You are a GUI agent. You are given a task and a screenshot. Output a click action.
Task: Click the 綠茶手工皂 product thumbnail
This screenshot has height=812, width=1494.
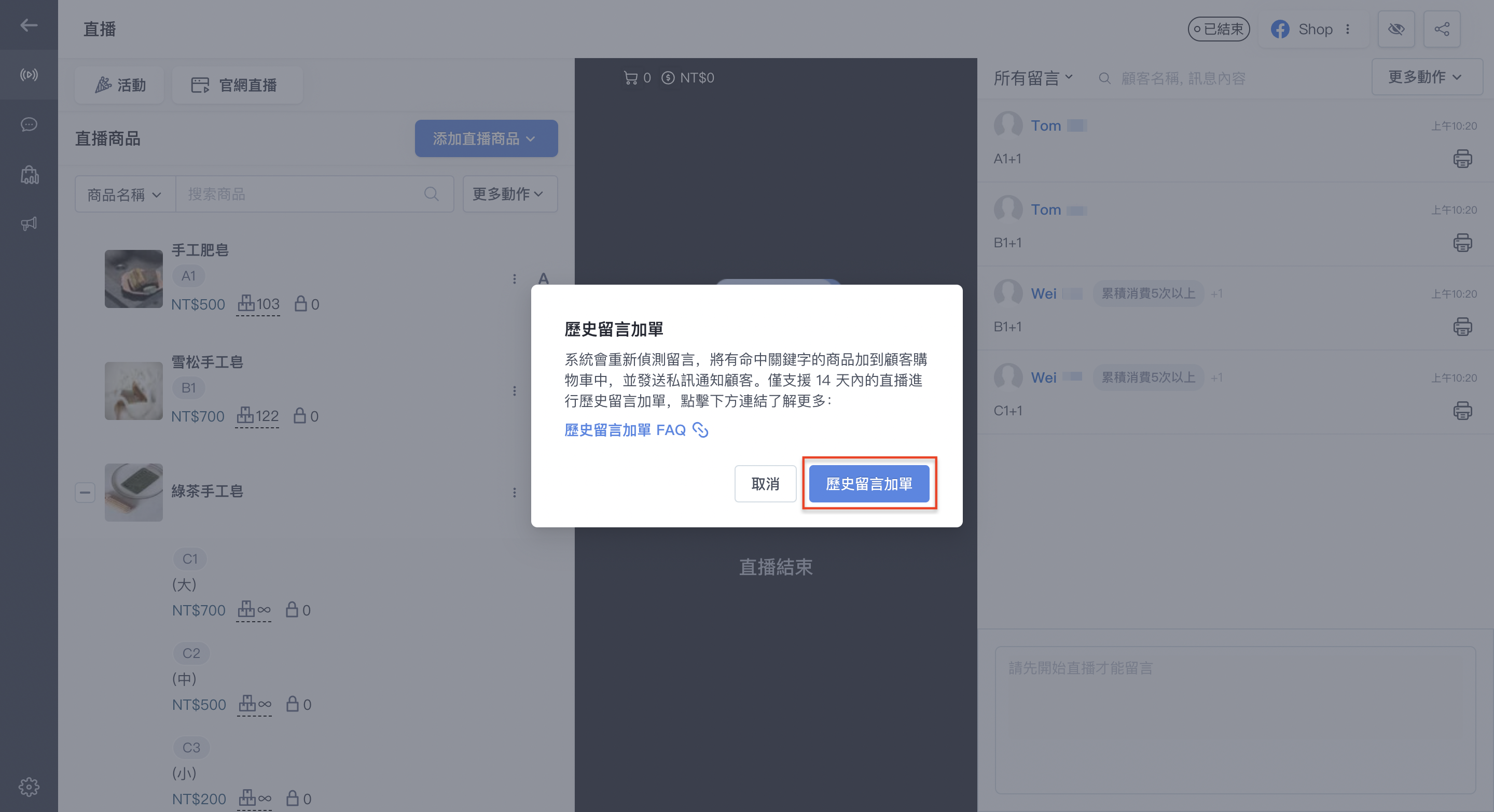133,492
